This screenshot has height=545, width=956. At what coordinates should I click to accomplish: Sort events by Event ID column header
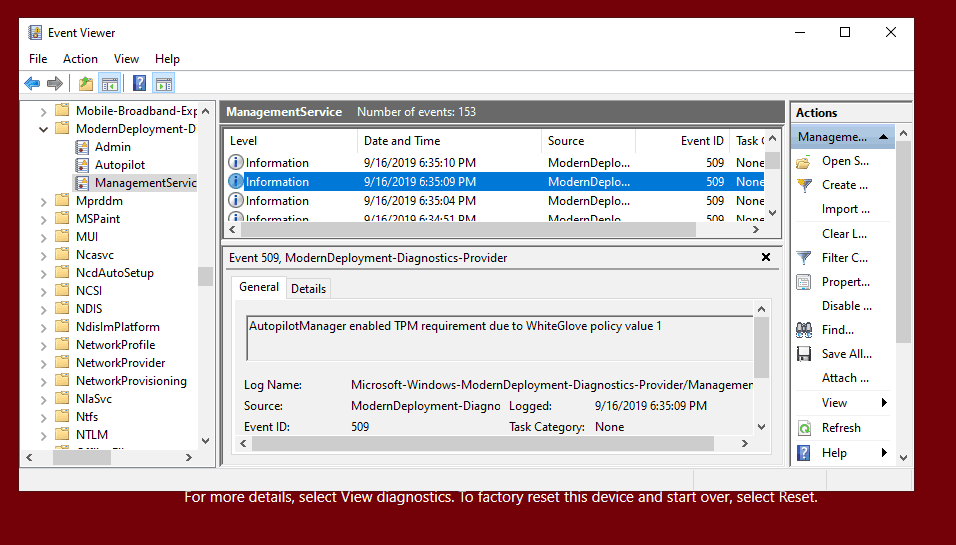coord(682,141)
